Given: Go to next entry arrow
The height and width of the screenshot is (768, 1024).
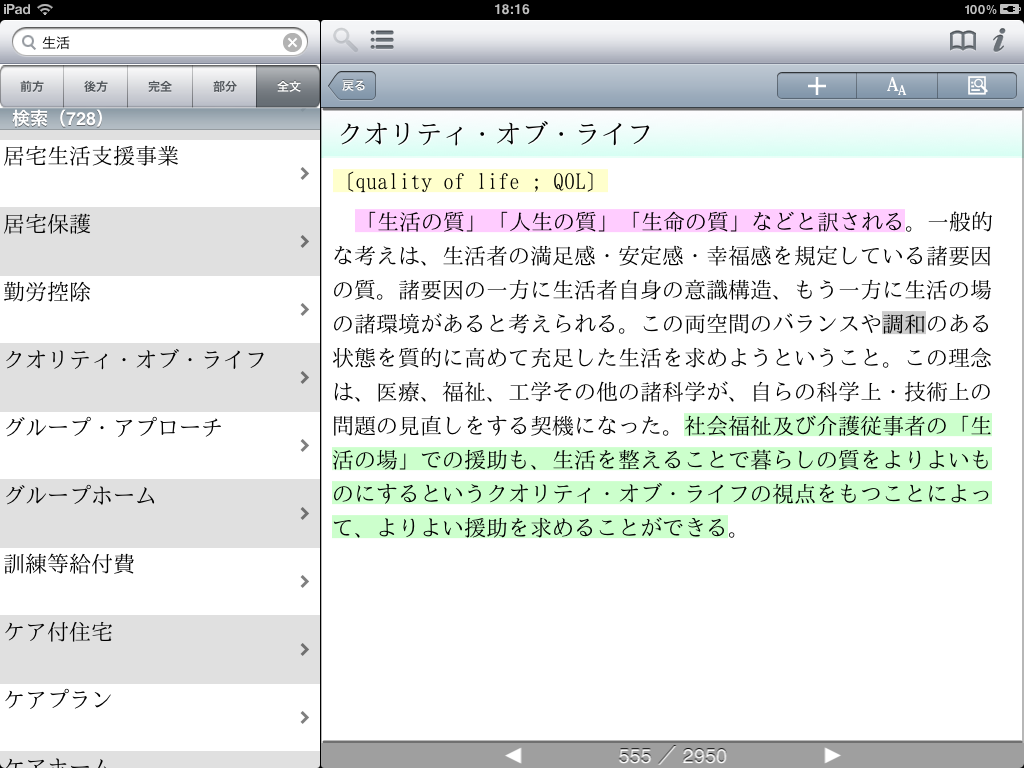Looking at the screenshot, I should (x=831, y=755).
